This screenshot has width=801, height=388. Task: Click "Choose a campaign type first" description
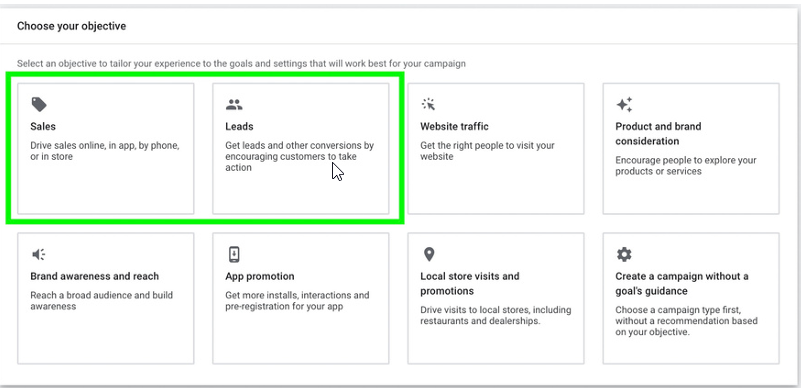686,321
